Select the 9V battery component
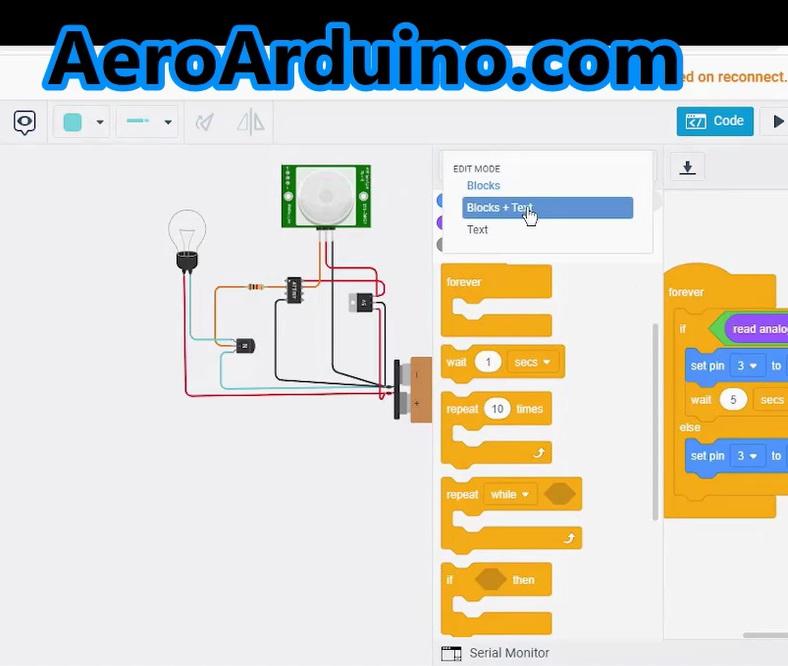Screen dimensions: 788x666 click(x=413, y=390)
